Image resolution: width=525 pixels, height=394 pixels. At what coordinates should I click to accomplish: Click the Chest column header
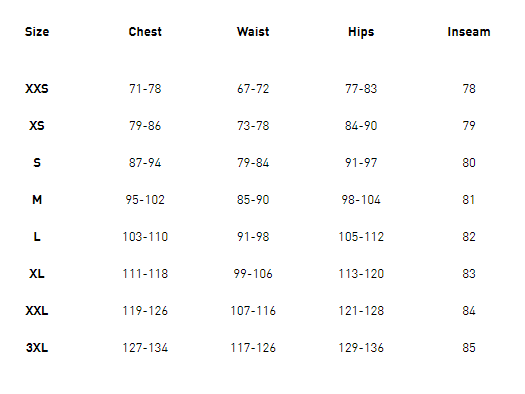point(145,32)
